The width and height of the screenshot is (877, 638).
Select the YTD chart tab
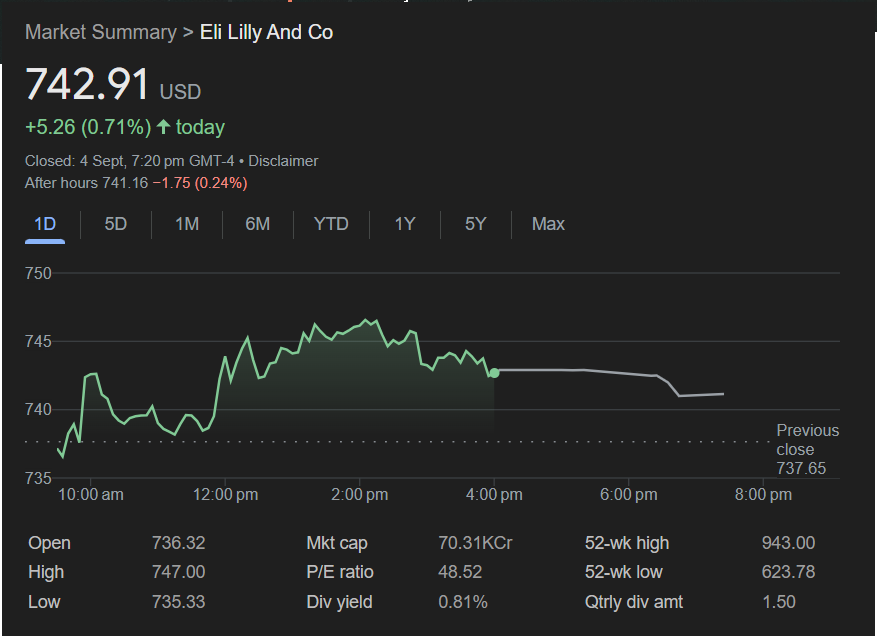331,224
